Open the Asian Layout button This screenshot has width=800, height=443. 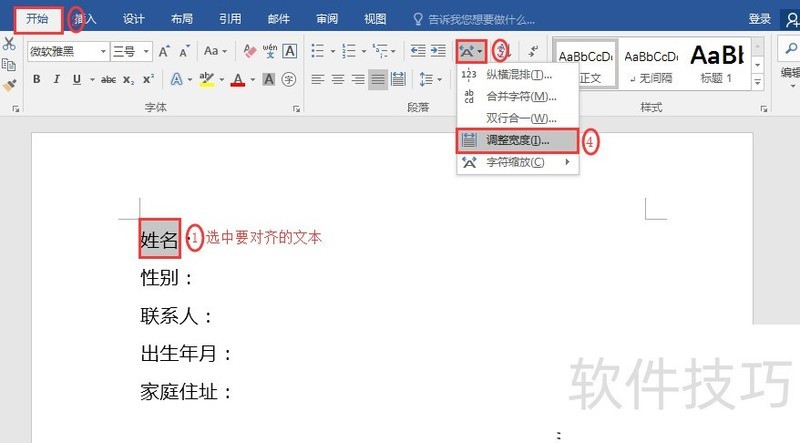pos(471,52)
